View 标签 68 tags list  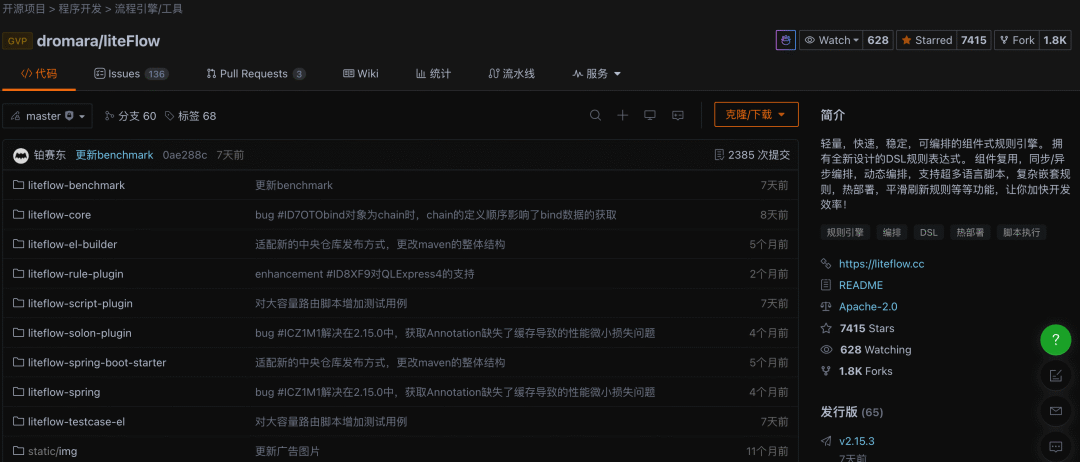point(190,116)
